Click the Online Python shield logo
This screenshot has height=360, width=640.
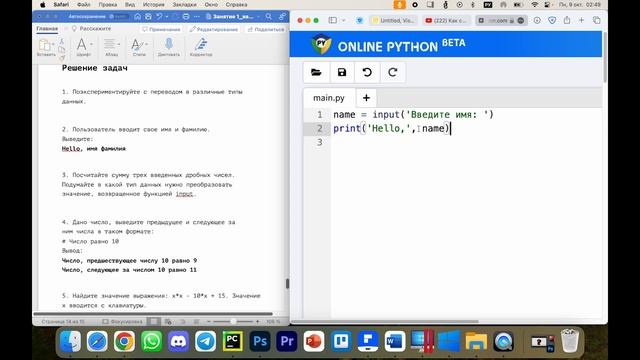click(321, 44)
